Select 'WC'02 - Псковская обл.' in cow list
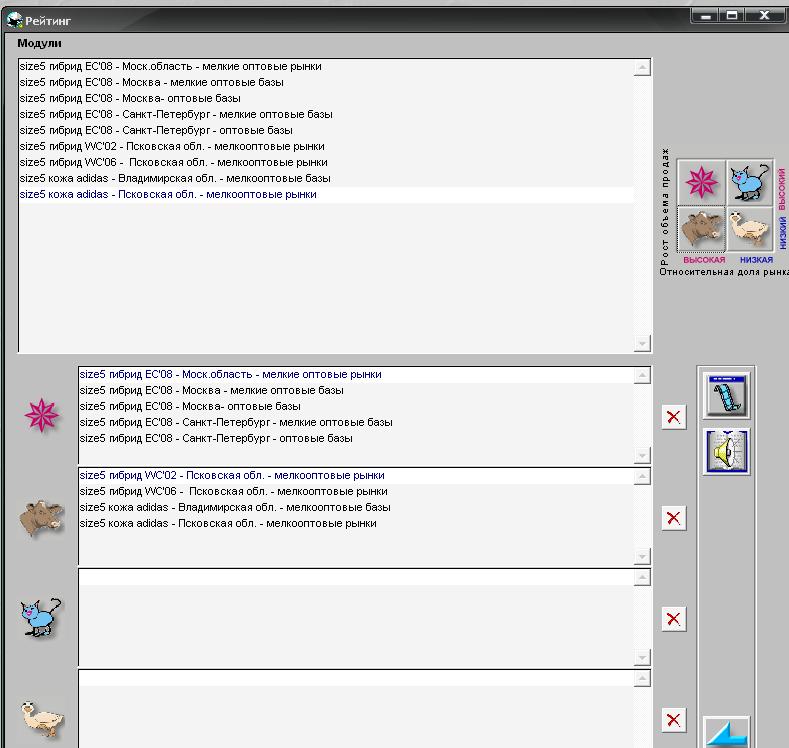Screen dimensions: 789x748 pos(356,476)
